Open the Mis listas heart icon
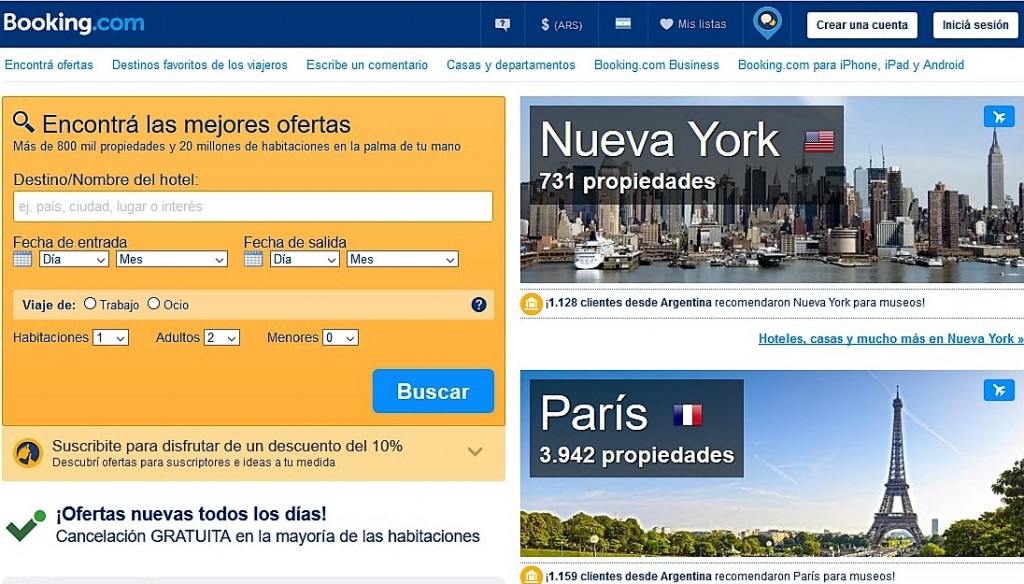The image size is (1024, 584). point(667,25)
